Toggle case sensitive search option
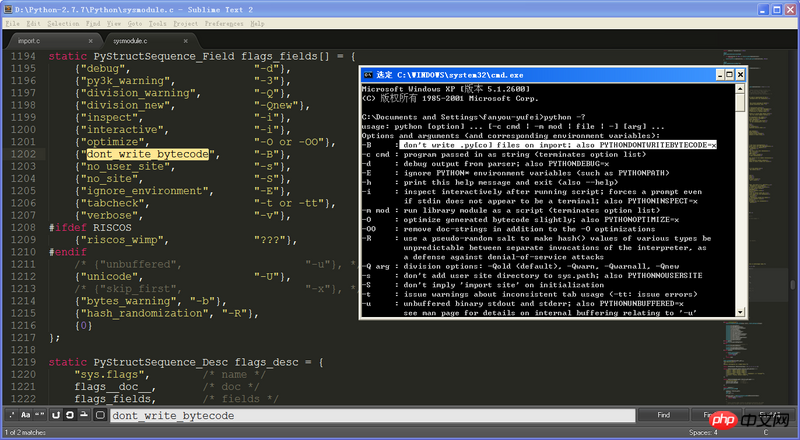The image size is (800, 440). point(25,415)
